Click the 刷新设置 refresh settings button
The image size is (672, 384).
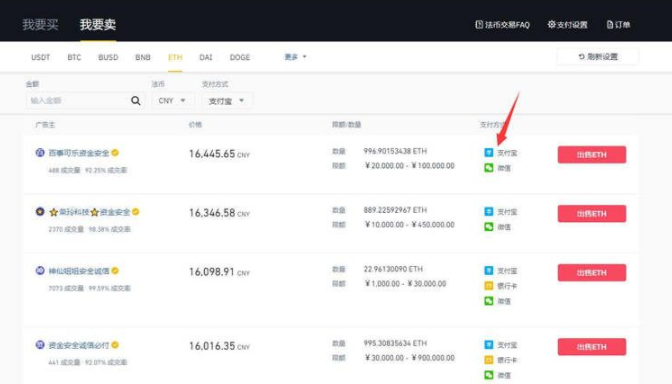(x=598, y=57)
